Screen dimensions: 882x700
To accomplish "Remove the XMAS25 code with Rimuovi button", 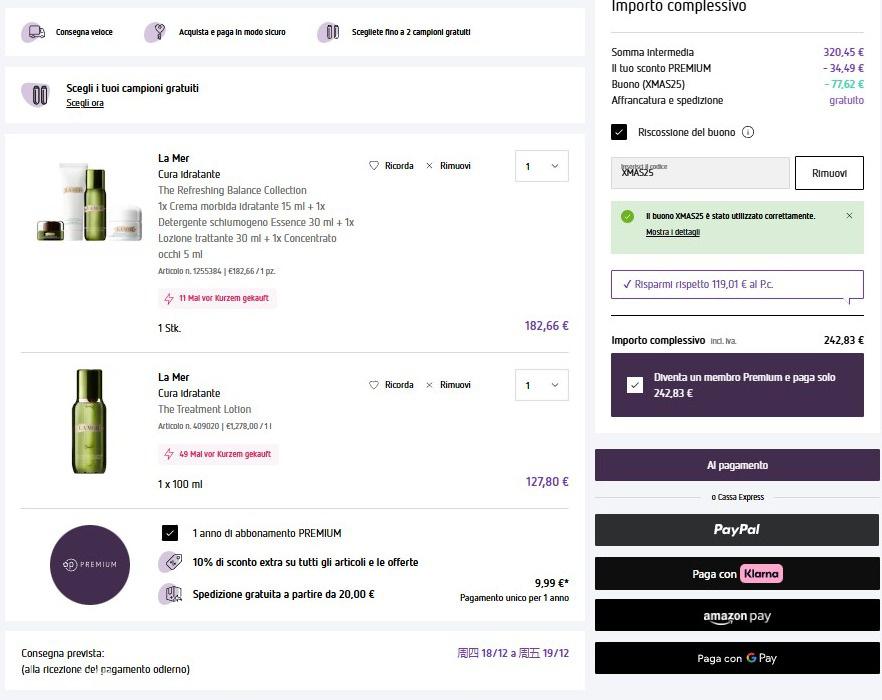I will click(829, 173).
